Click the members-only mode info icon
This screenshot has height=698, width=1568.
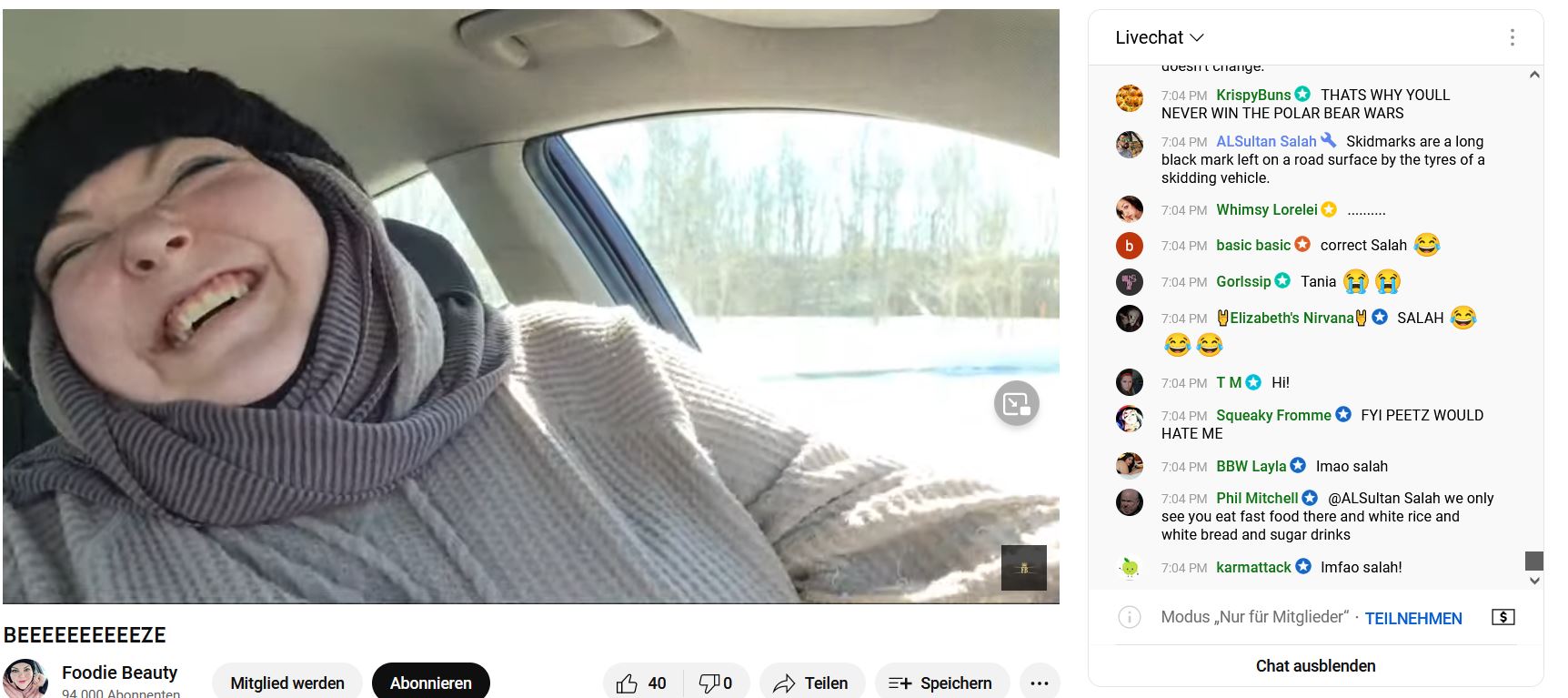point(1129,617)
